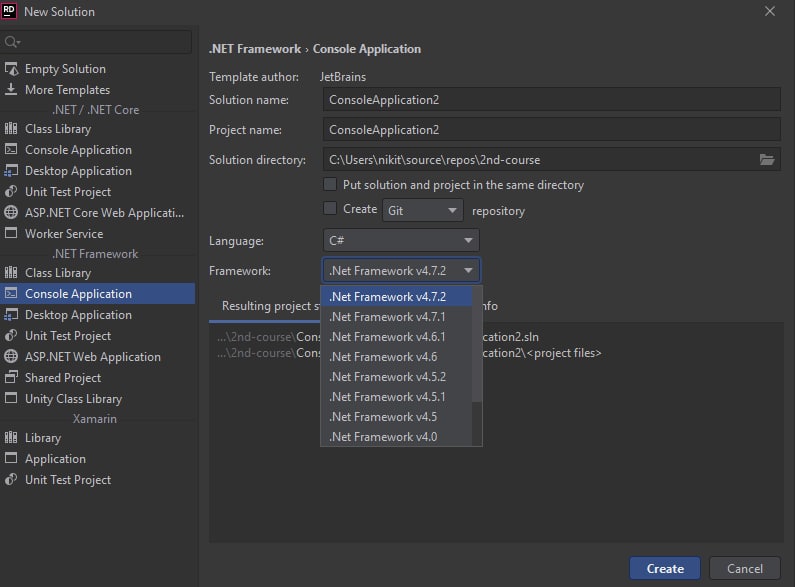Screen dimensions: 795x587
Task: Click the .NET Framework breadcrumb heading
Action: pos(255,49)
